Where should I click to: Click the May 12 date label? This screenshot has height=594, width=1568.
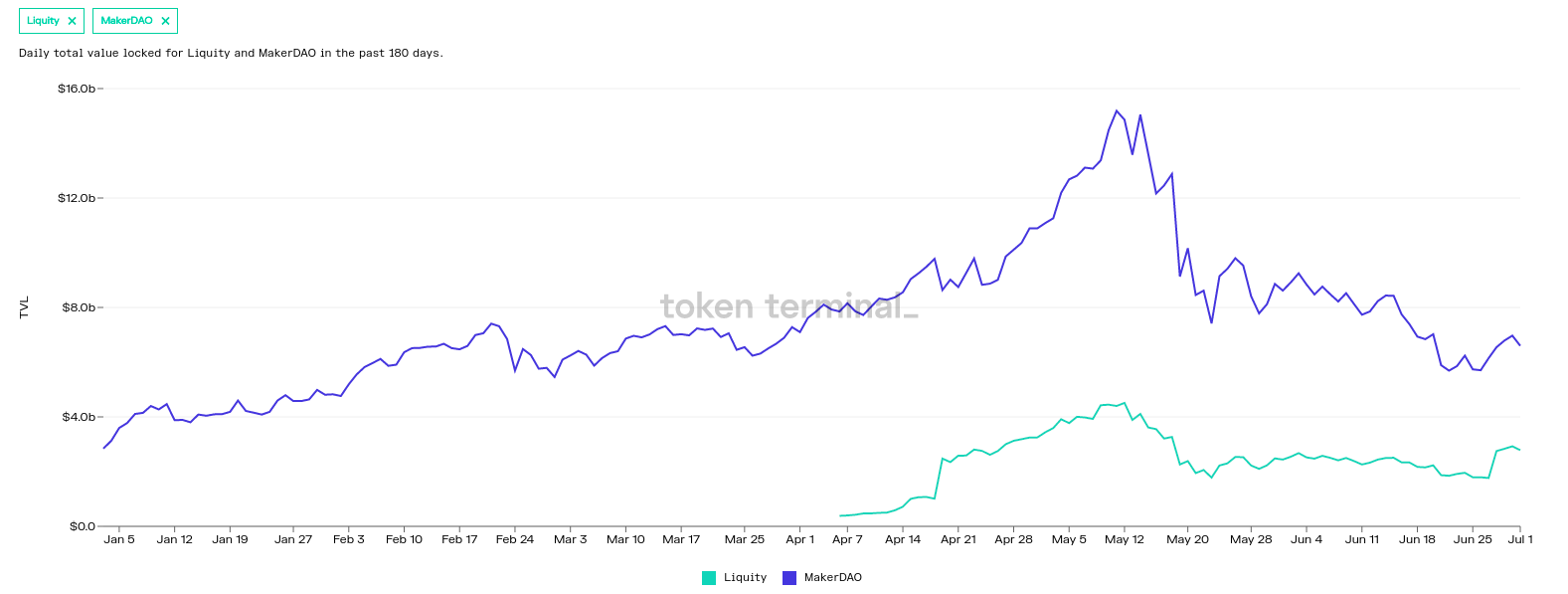click(1124, 538)
